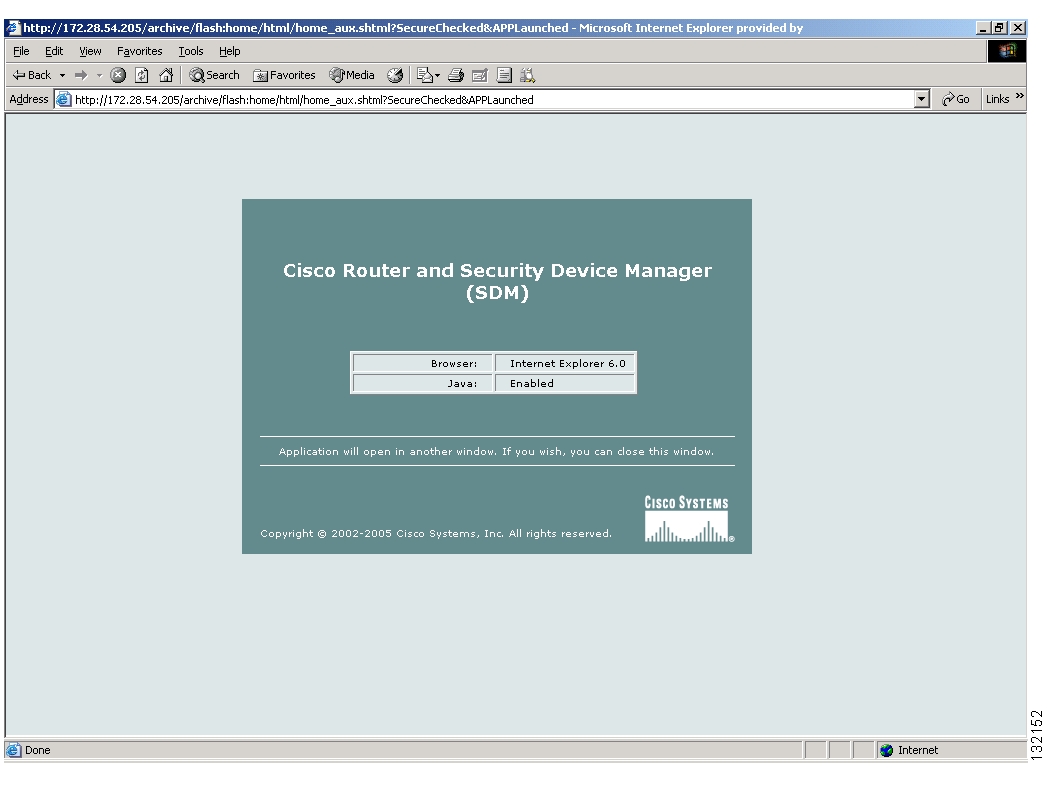Open the Tools menu
Image resolution: width=1050 pixels, height=792 pixels.
[x=190, y=51]
